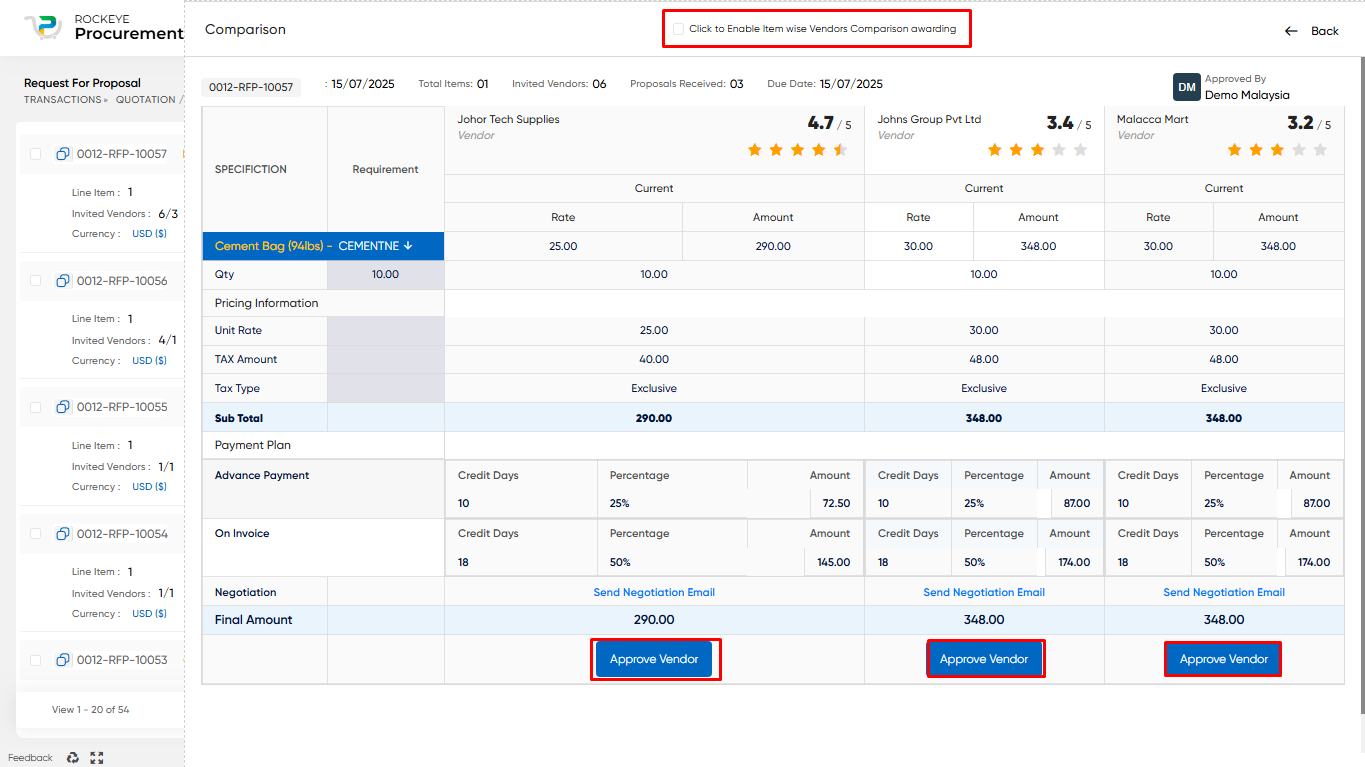
Task: Click the copy icon beside 0012-RFP-10054
Action: click(63, 534)
